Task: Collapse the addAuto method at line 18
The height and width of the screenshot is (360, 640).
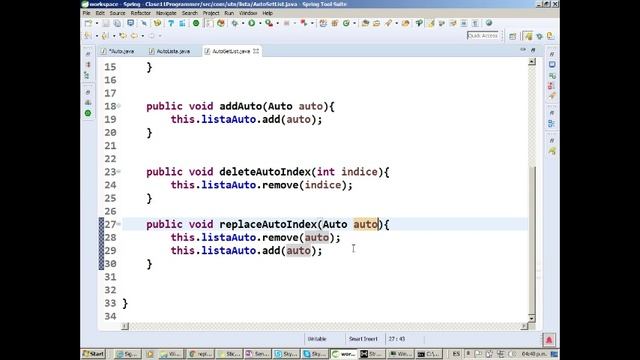Action: [x=119, y=106]
